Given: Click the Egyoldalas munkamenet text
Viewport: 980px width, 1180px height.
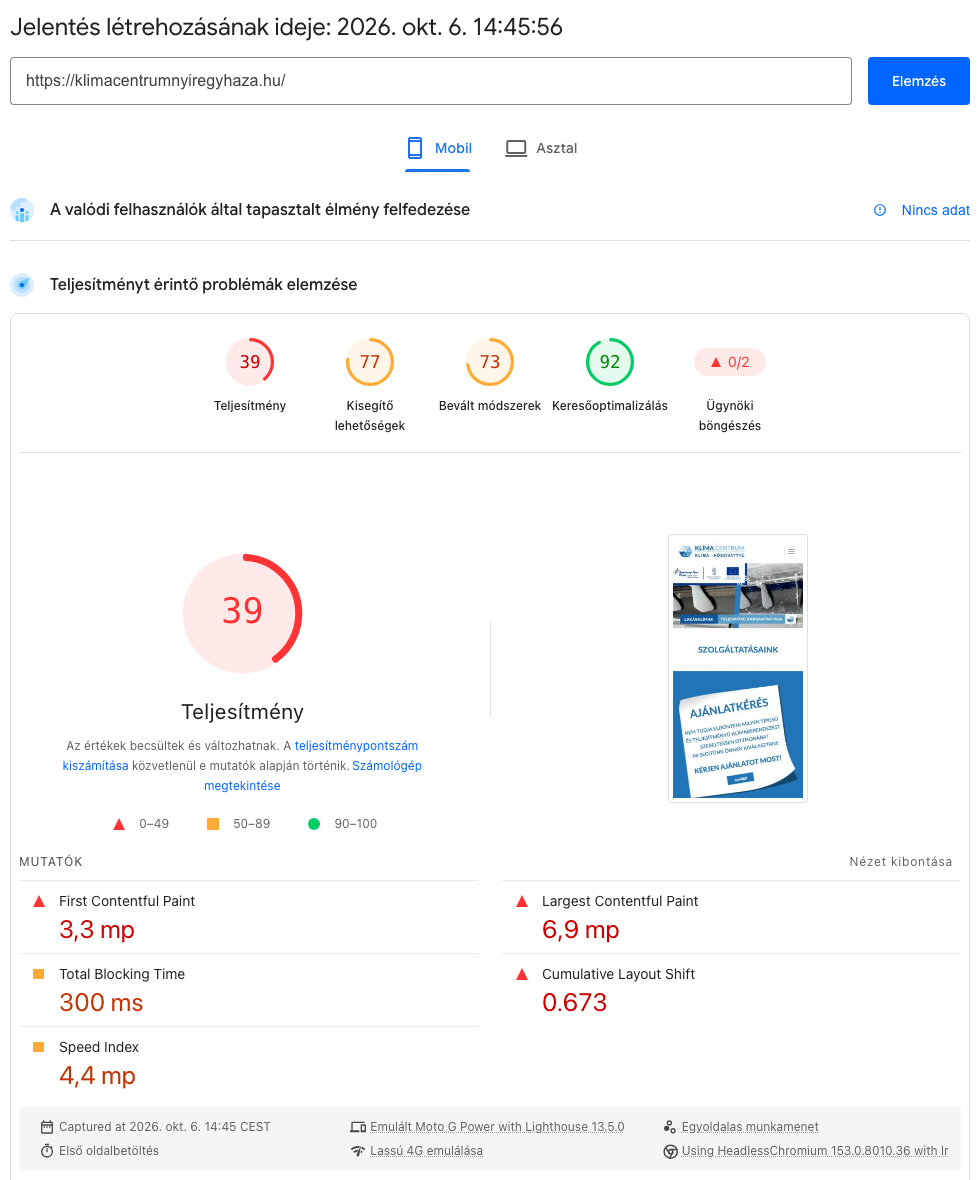Looking at the screenshot, I should pos(750,1127).
